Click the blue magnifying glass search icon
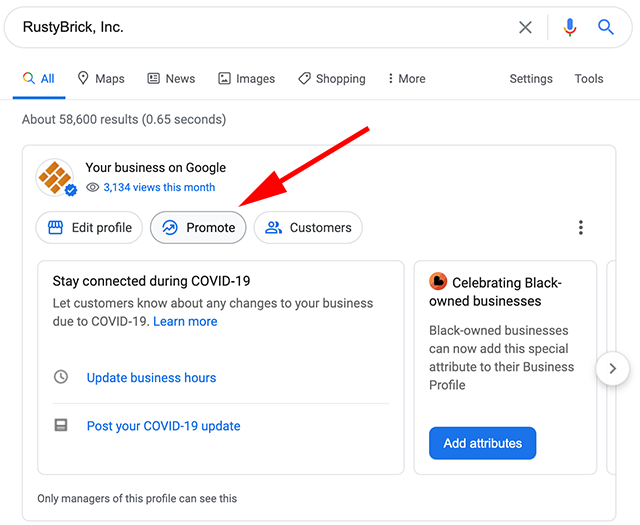640x525 pixels. 606,28
